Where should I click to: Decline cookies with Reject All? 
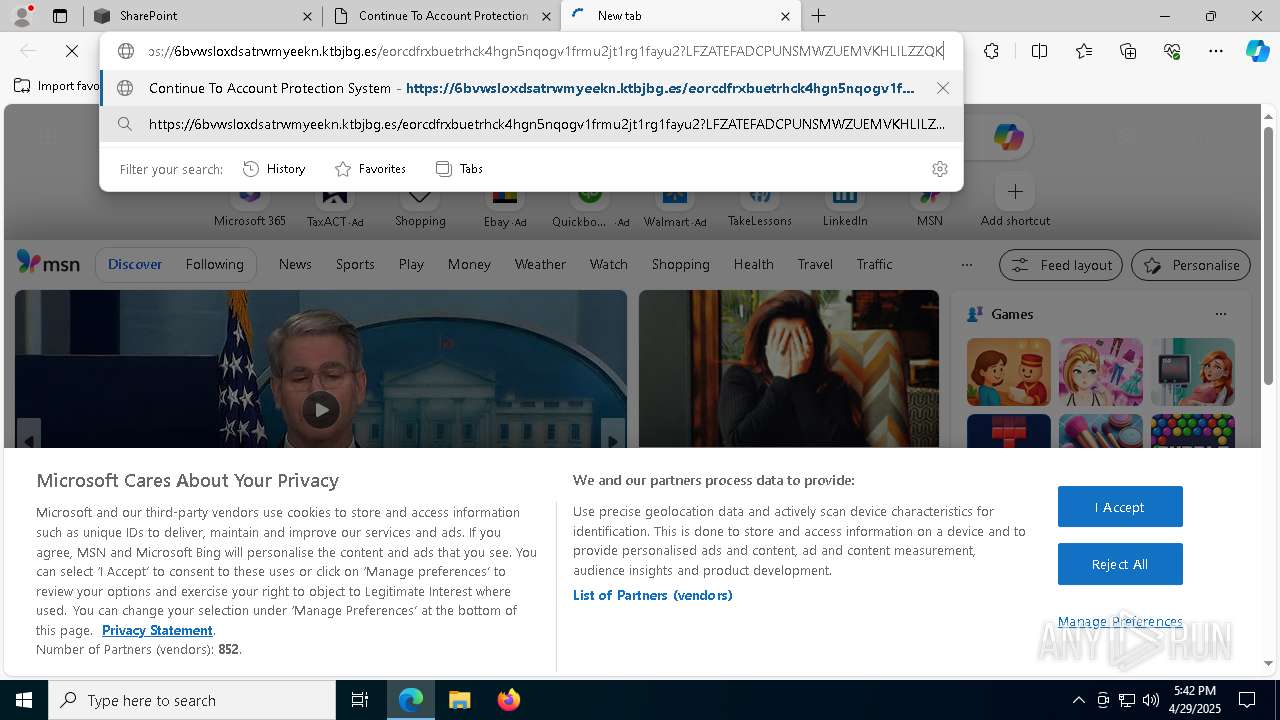point(1120,564)
